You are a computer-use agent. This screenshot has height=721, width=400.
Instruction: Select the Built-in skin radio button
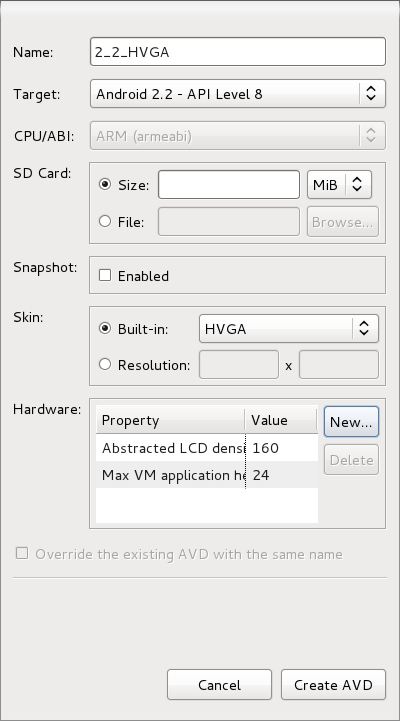[105, 329]
